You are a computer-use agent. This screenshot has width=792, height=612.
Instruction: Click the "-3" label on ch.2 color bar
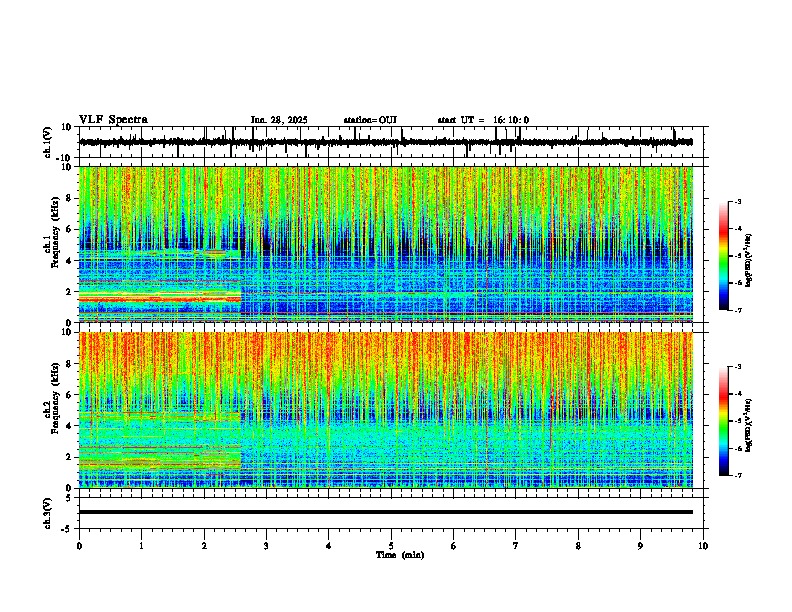pyautogui.click(x=738, y=367)
